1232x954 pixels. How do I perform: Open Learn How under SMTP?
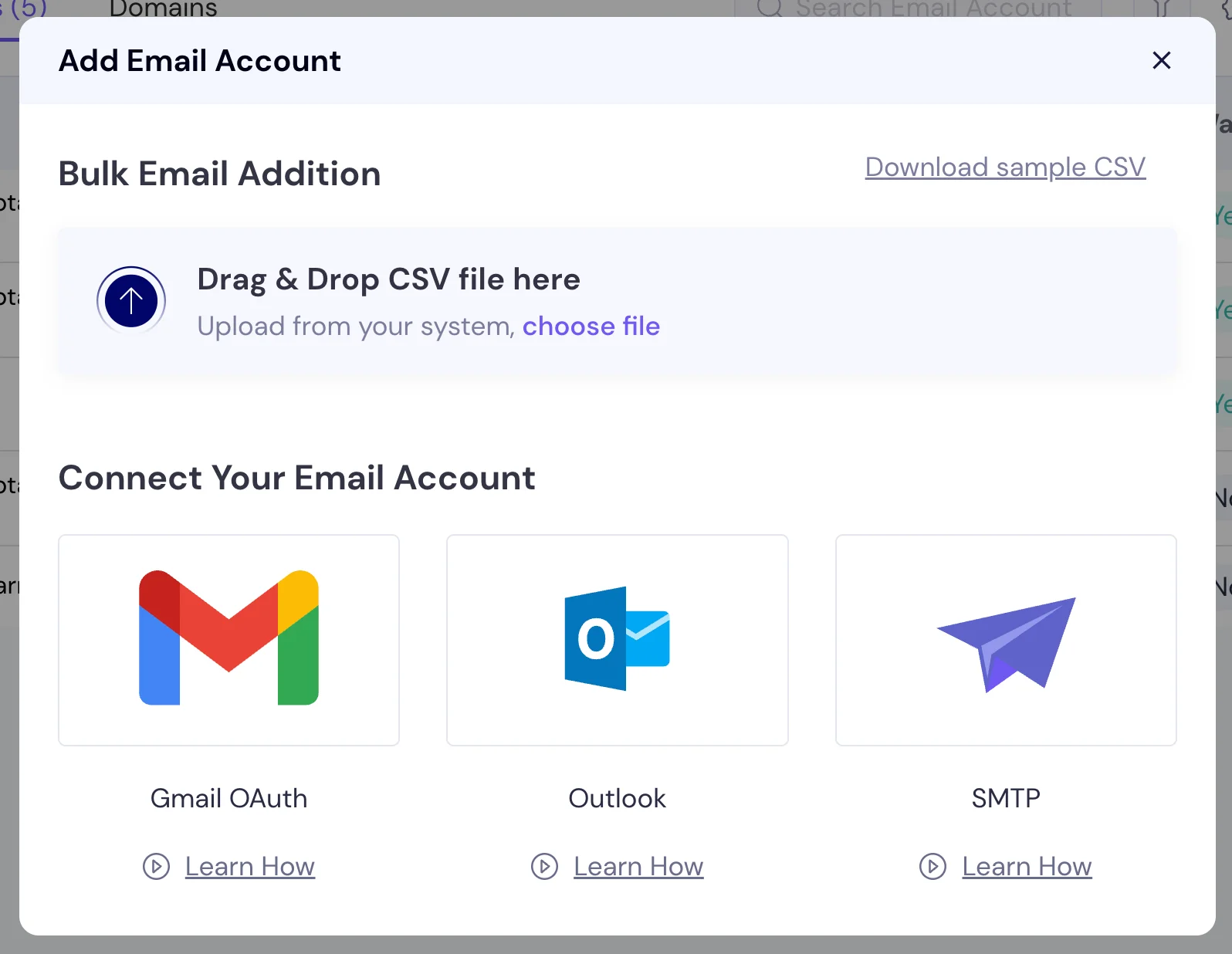tap(1027, 867)
